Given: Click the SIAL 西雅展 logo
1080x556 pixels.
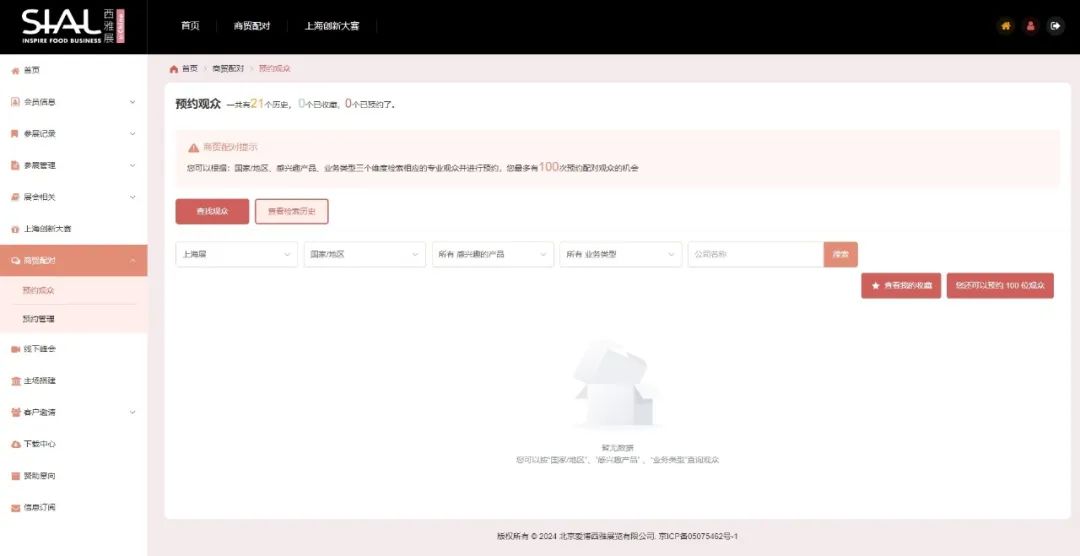Looking at the screenshot, I should (x=73, y=26).
